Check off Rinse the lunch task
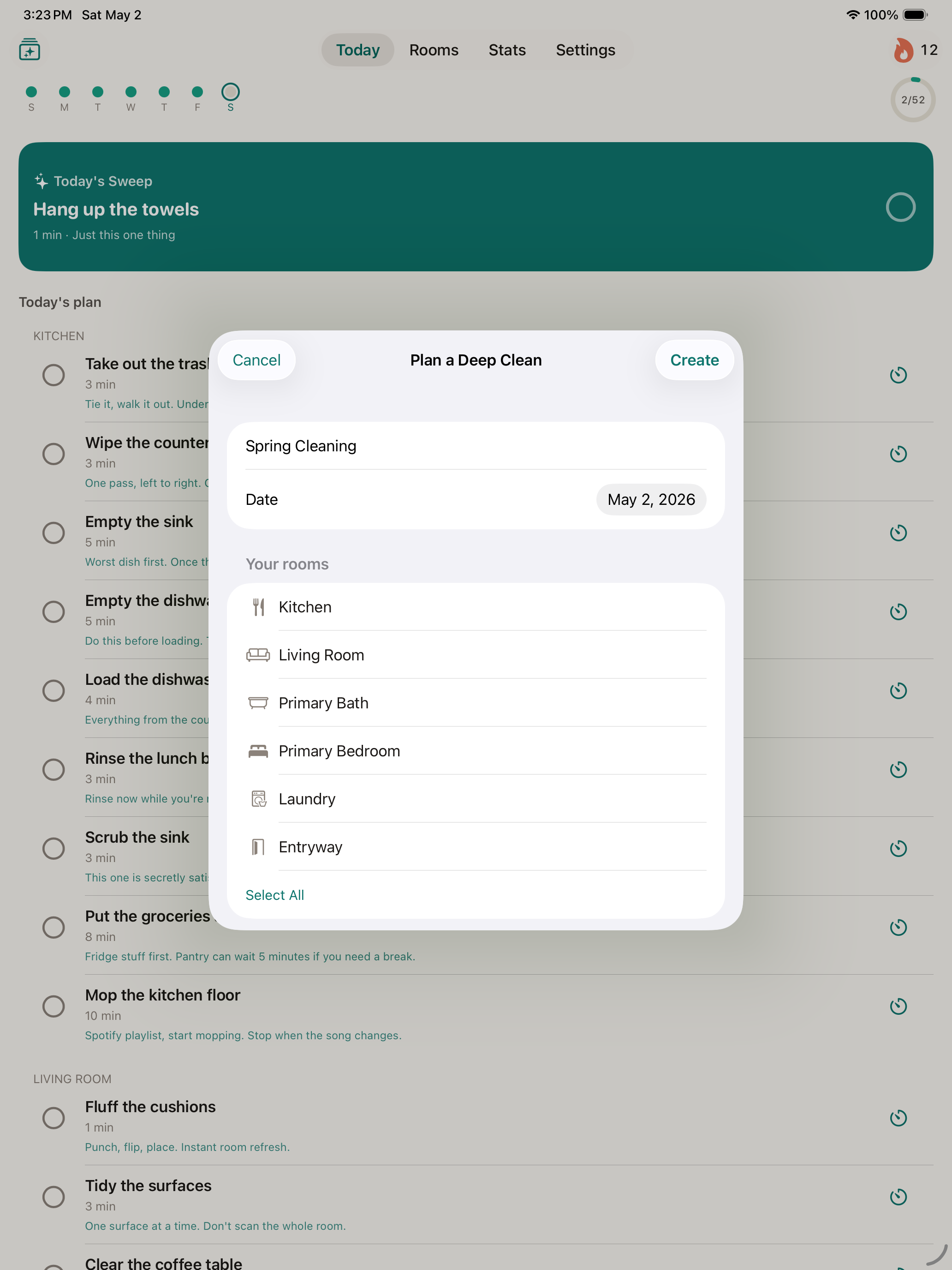The height and width of the screenshot is (1270, 952). (x=54, y=769)
